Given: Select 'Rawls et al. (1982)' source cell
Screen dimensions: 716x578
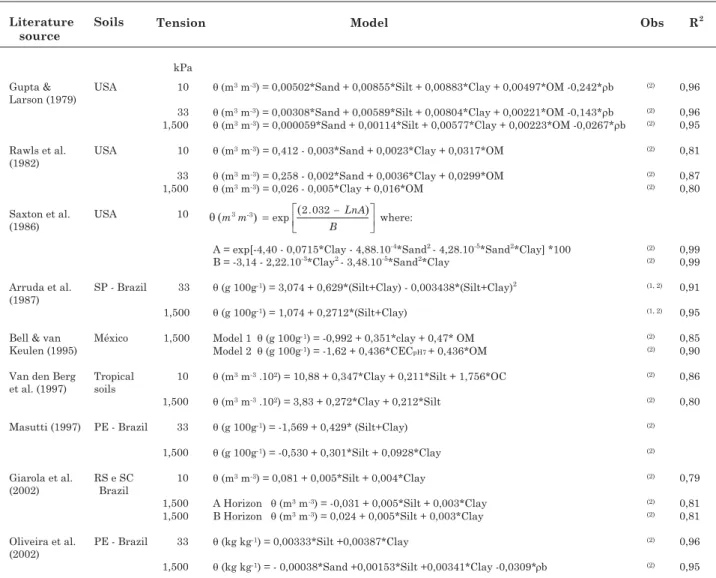Looking at the screenshot, I should [37, 157].
